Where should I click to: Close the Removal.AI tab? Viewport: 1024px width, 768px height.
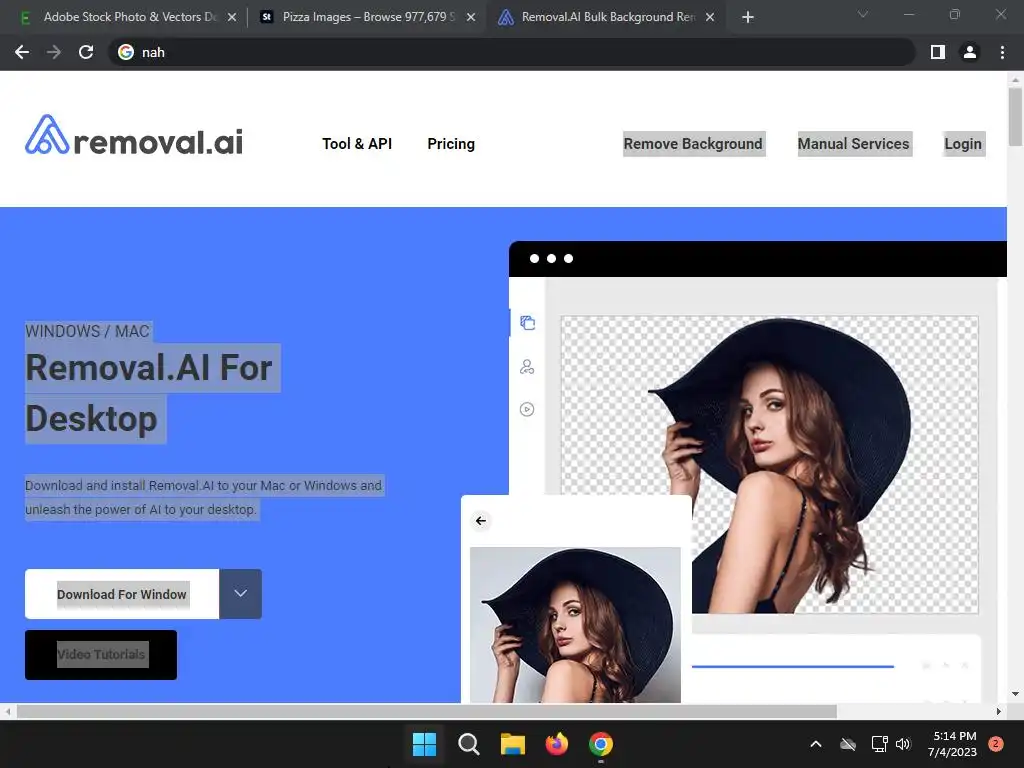(710, 17)
